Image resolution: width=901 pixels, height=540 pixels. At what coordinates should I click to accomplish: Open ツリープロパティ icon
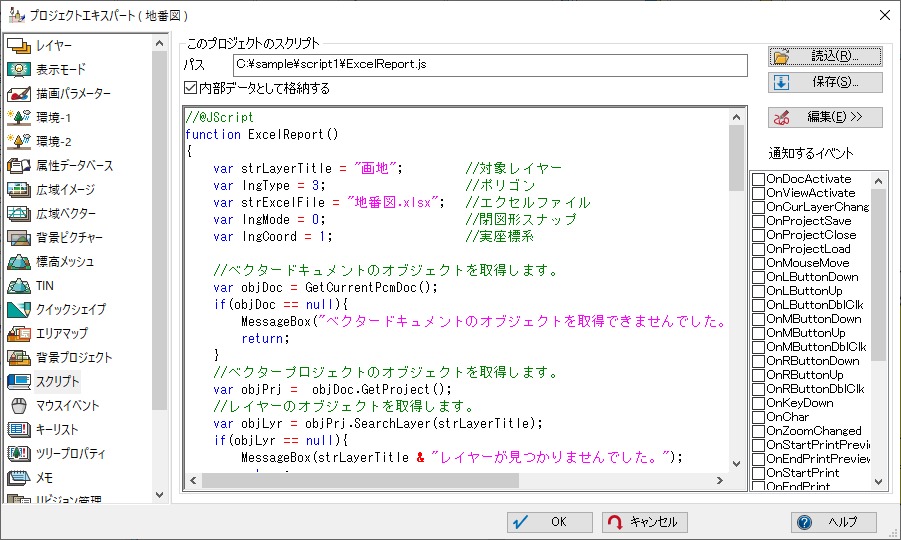[x=19, y=453]
